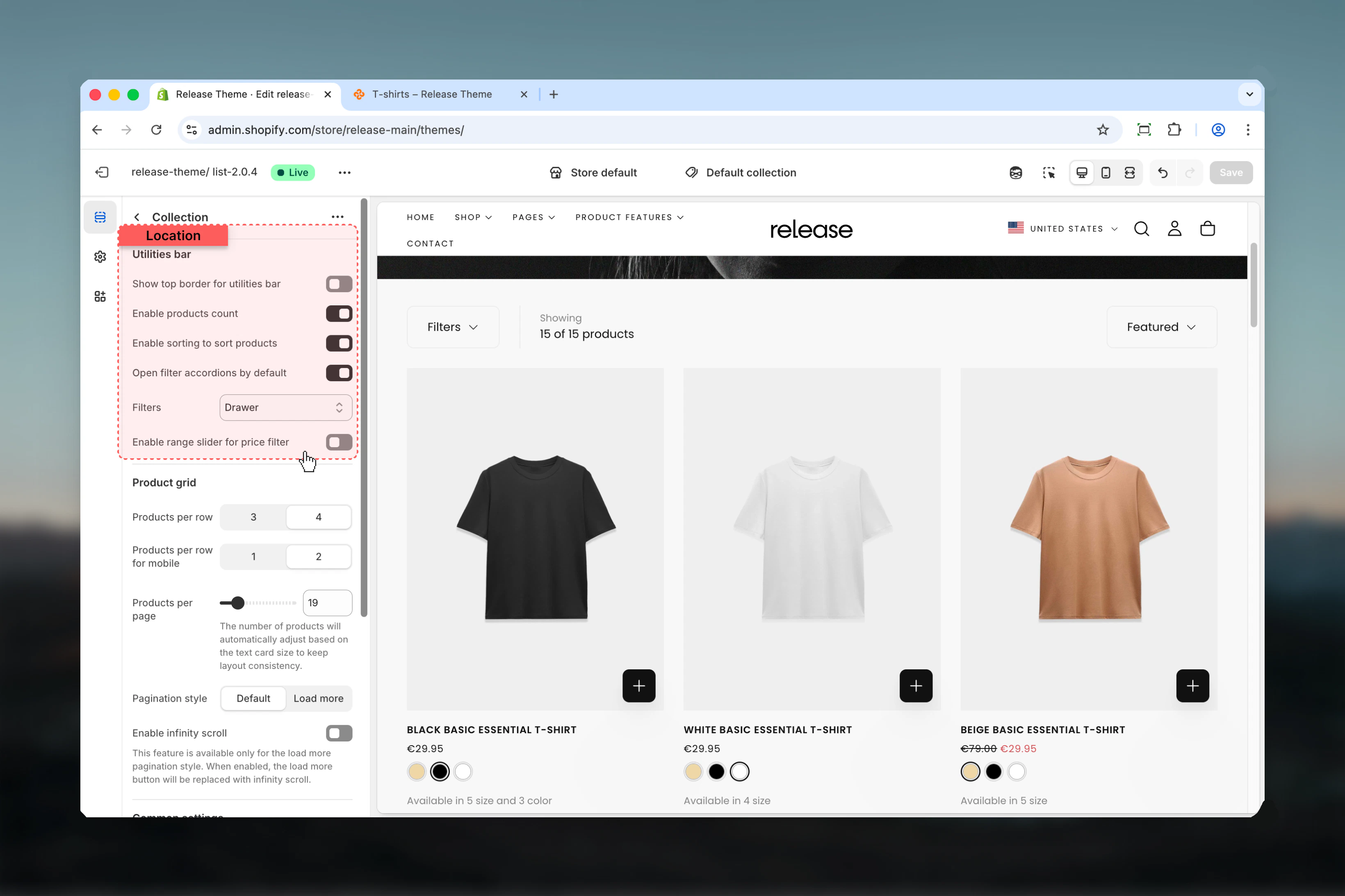The width and height of the screenshot is (1345, 896).
Task: Switch to fullscreen preview
Action: 1129,173
